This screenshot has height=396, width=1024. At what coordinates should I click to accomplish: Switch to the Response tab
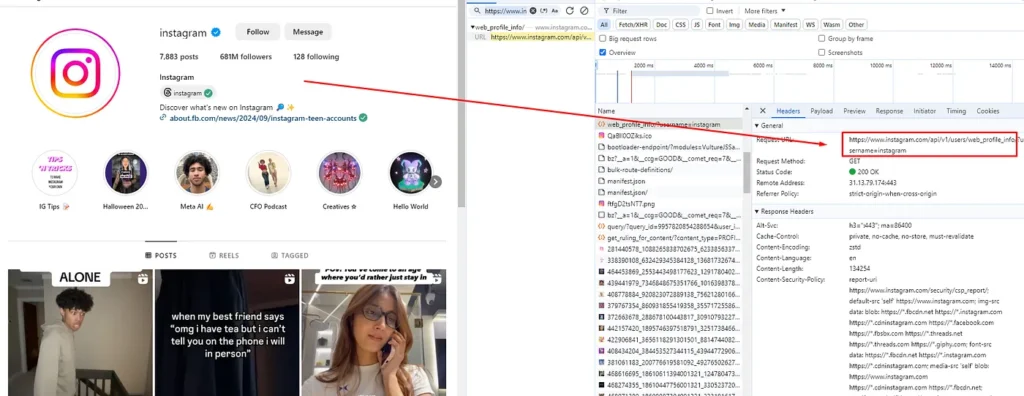pyautogui.click(x=889, y=111)
